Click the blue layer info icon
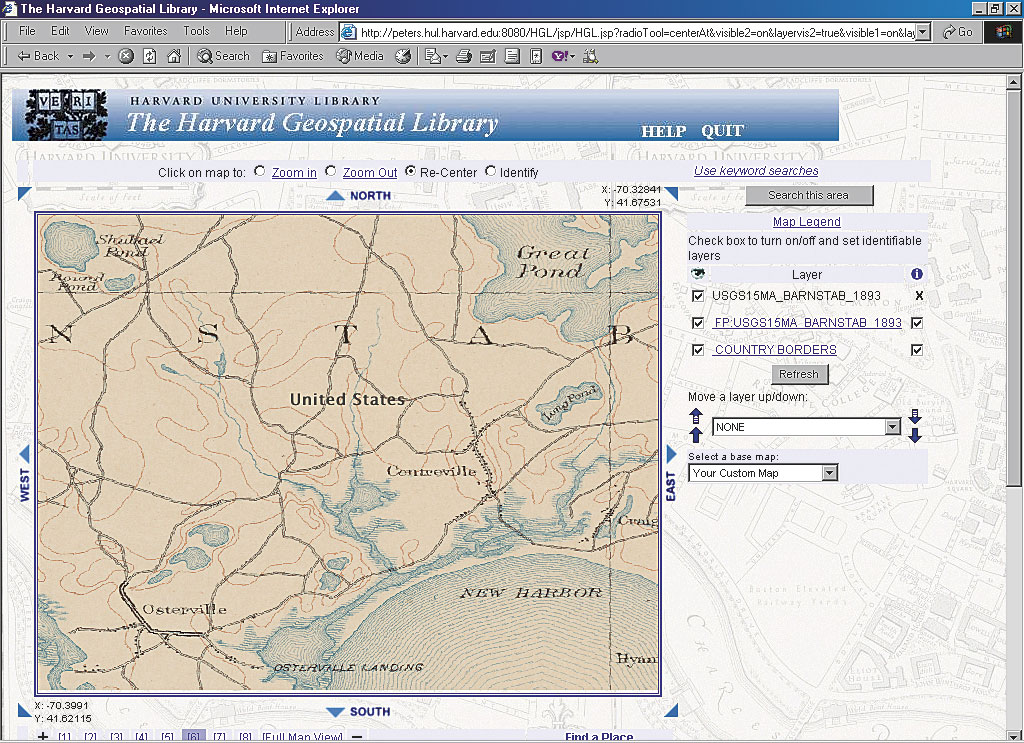 click(x=916, y=274)
